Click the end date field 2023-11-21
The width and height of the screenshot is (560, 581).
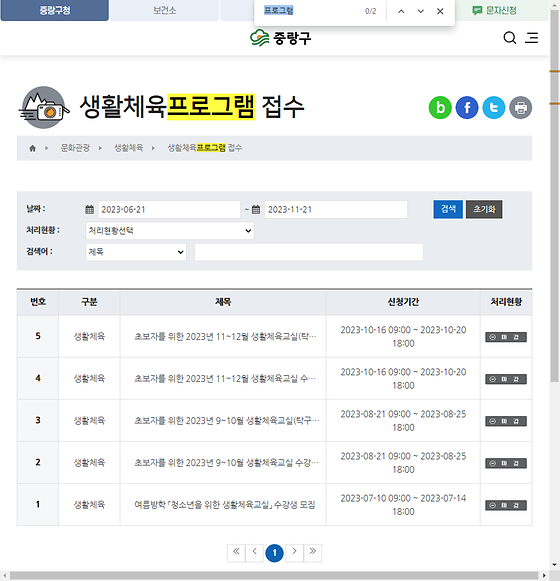(336, 210)
